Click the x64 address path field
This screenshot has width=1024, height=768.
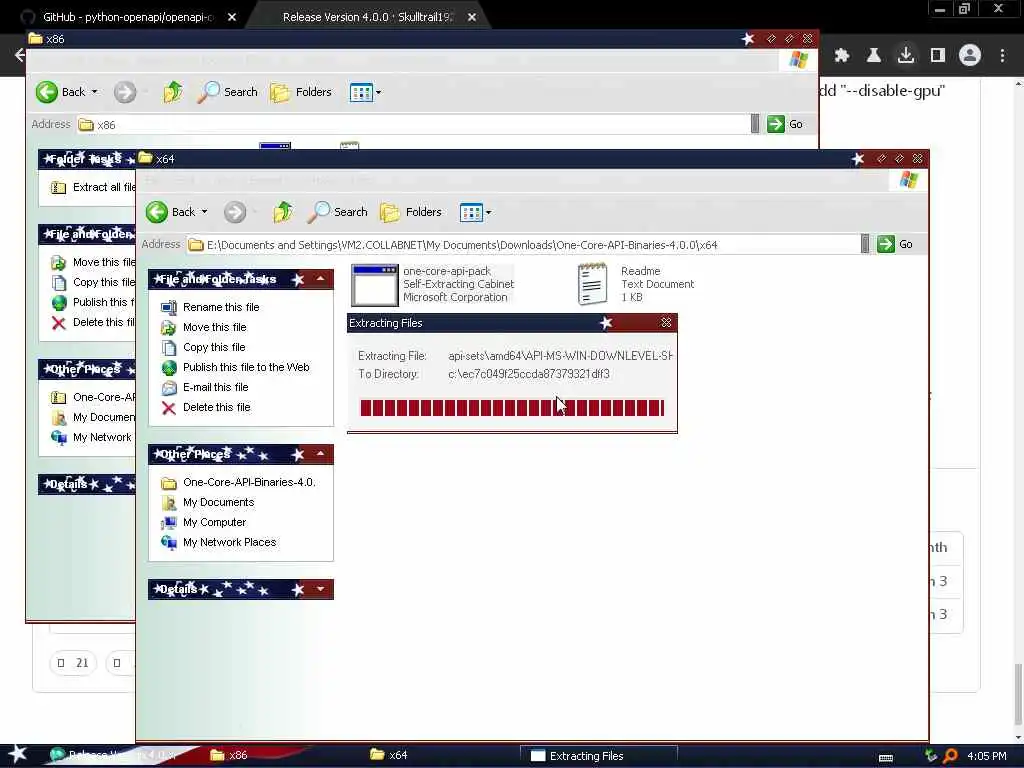pos(522,245)
